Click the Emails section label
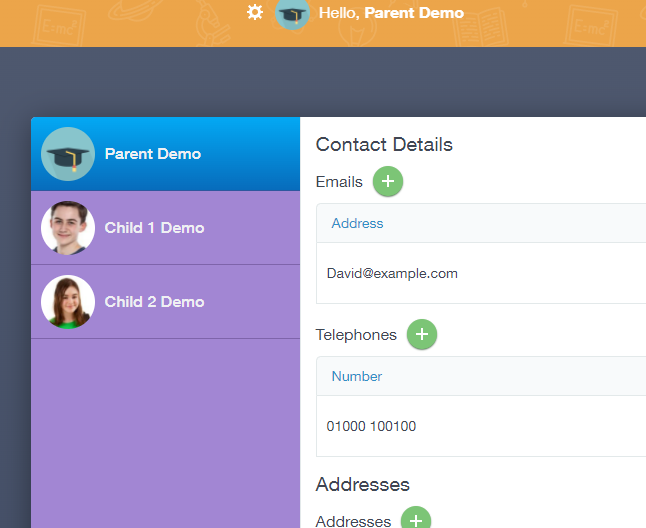The height and width of the screenshot is (528, 646). 339,182
